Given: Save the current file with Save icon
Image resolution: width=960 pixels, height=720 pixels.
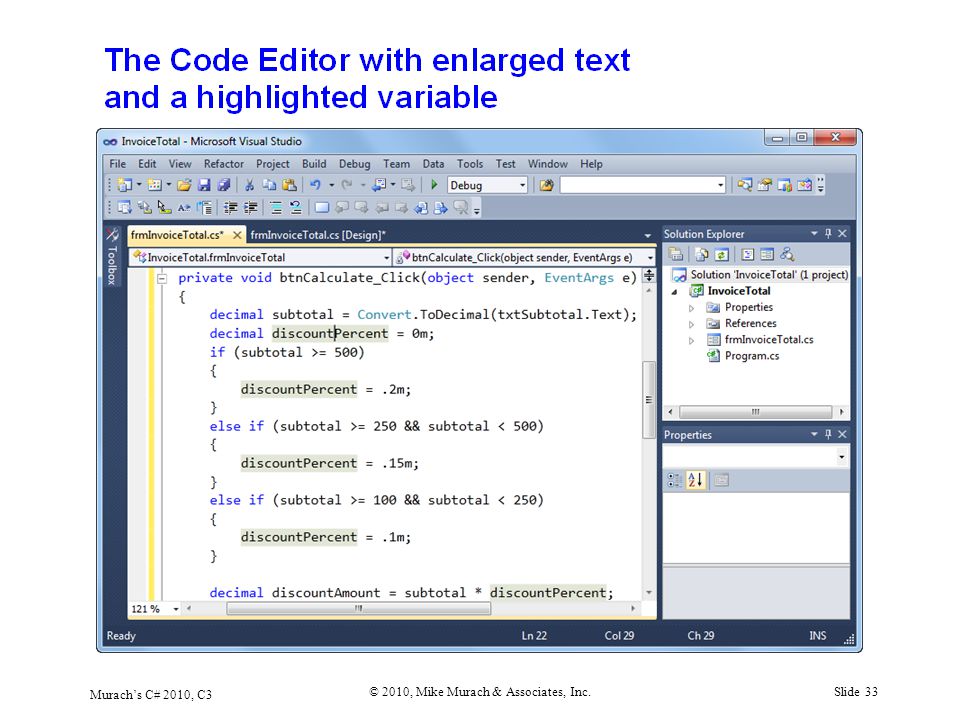Looking at the screenshot, I should [x=204, y=185].
